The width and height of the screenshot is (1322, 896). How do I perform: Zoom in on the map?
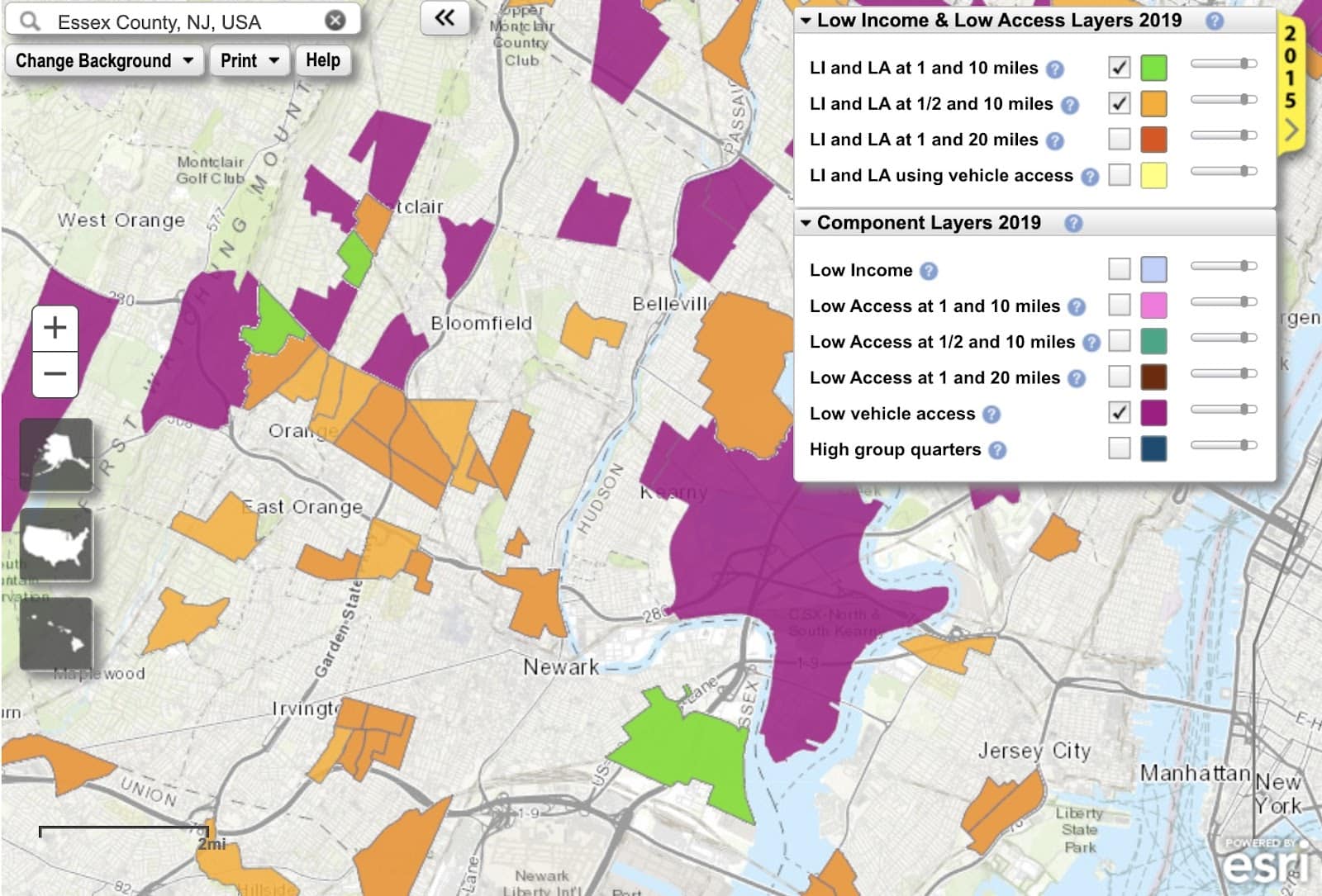click(x=55, y=328)
